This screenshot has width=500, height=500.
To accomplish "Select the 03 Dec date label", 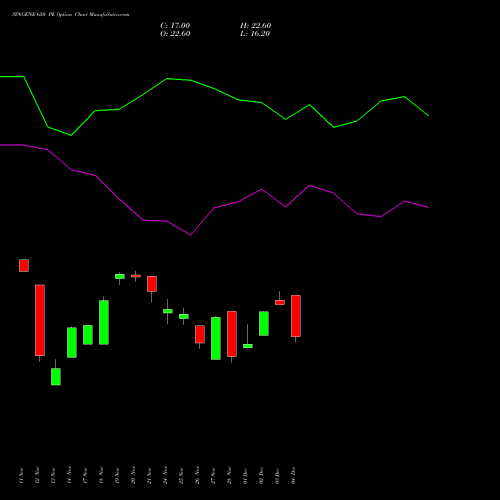I will coord(277,475).
